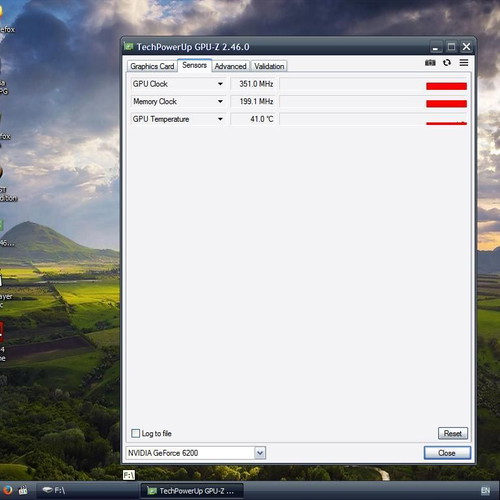Switch to the Advanced tab
This screenshot has width=500, height=500.
point(230,66)
